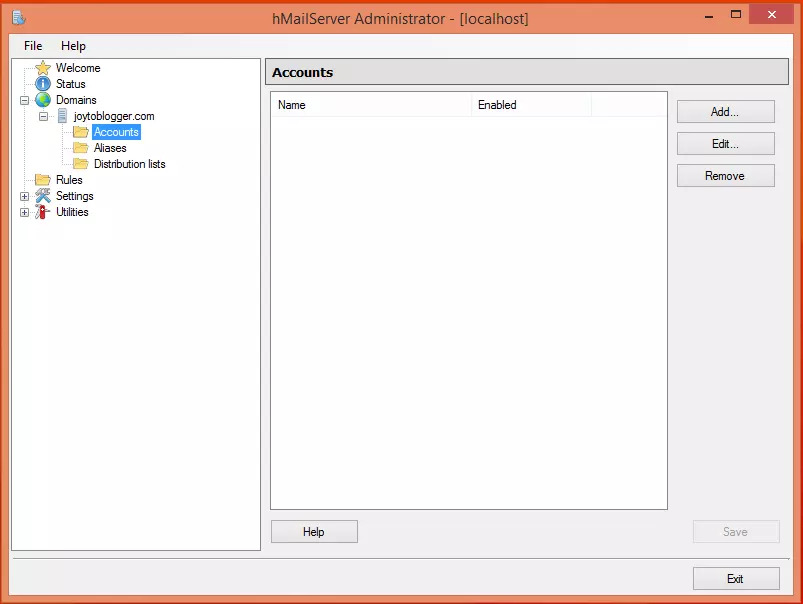Expand the Utilities tree node
The width and height of the screenshot is (803, 604).
click(25, 212)
